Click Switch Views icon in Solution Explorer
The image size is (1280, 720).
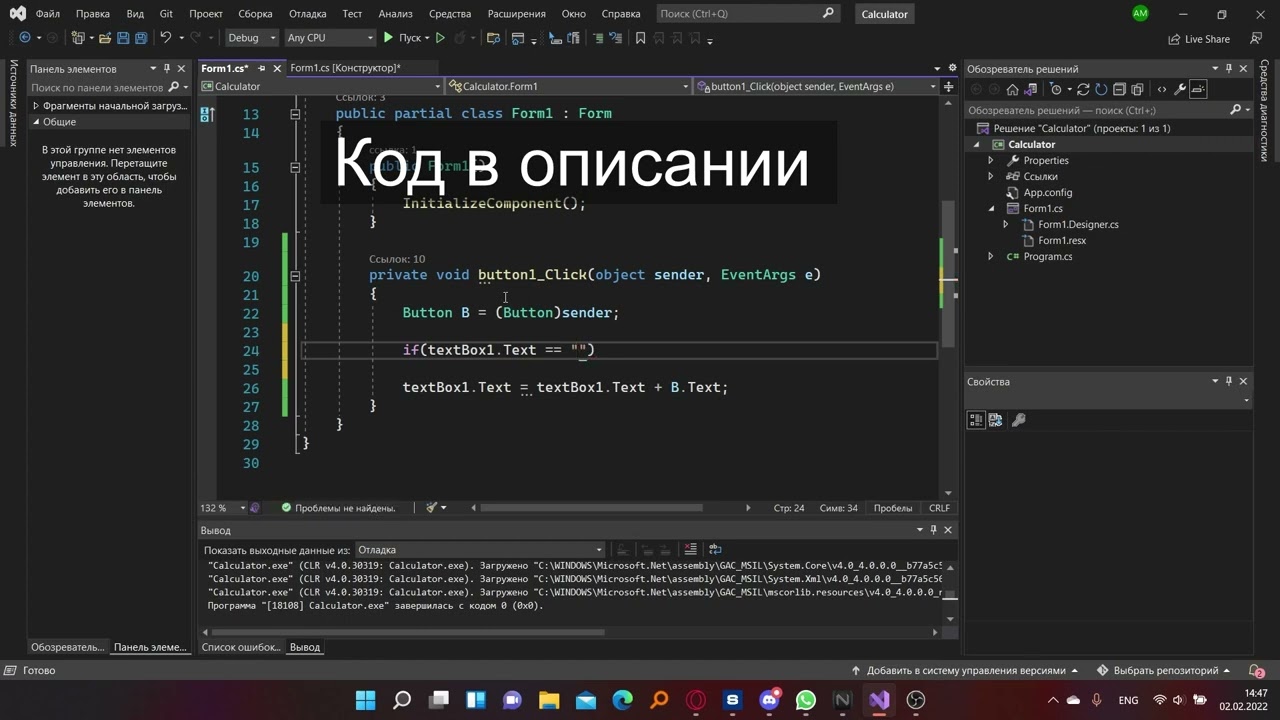coord(1030,90)
